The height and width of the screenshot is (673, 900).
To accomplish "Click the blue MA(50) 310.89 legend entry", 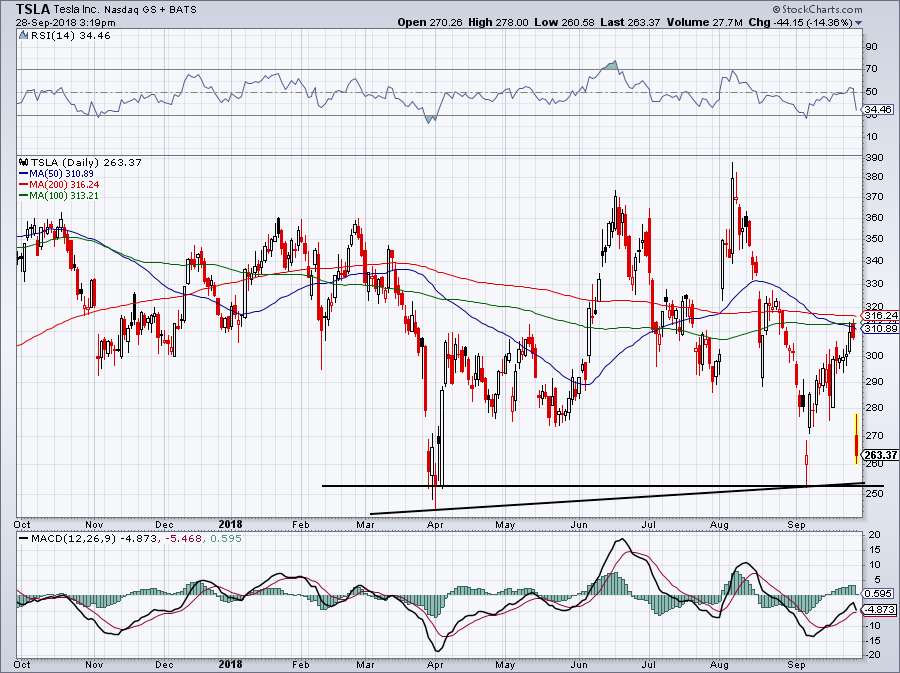I will pos(56,173).
